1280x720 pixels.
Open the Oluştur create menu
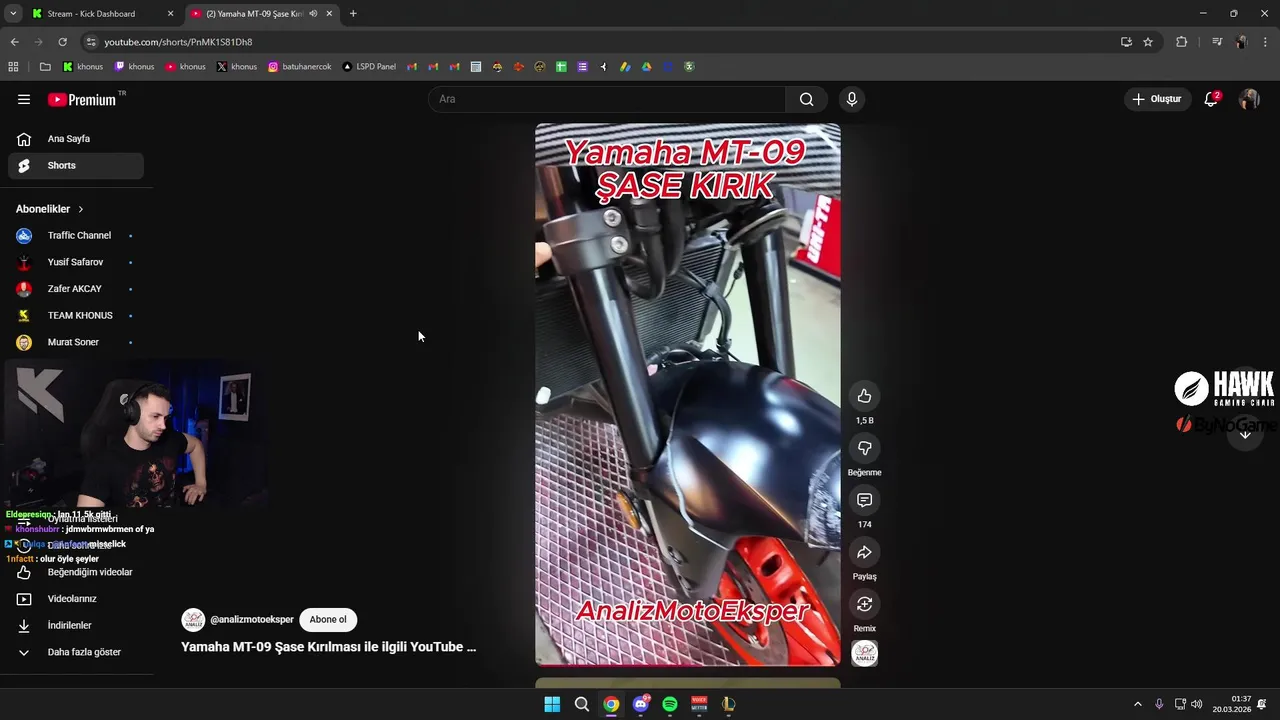pyautogui.click(x=1156, y=99)
